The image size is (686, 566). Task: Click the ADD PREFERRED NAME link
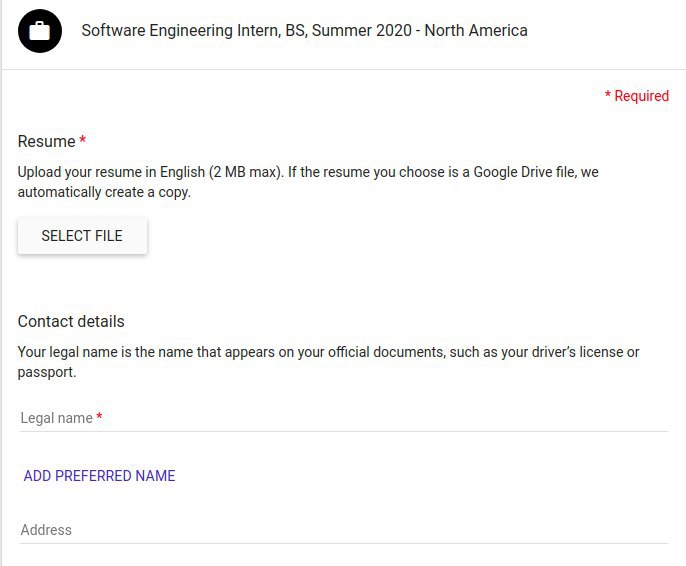[x=99, y=475]
